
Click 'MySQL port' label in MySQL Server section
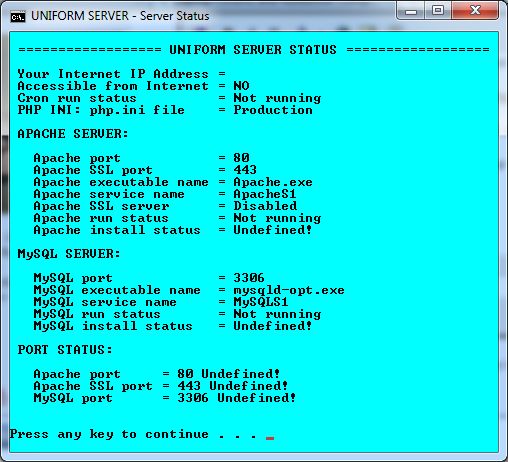click(x=73, y=278)
